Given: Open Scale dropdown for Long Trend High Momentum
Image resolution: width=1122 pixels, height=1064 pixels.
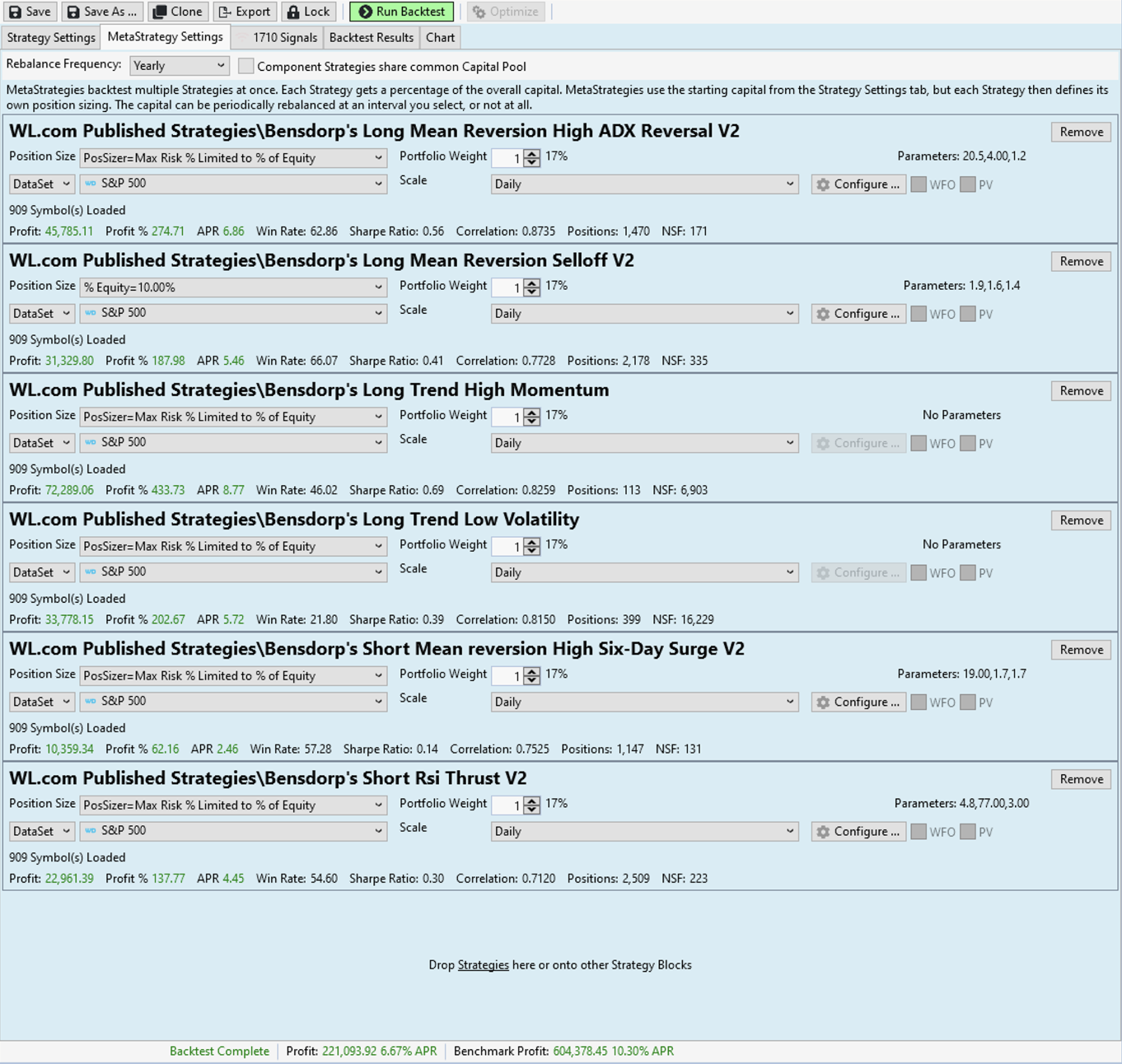Looking at the screenshot, I should coord(644,442).
